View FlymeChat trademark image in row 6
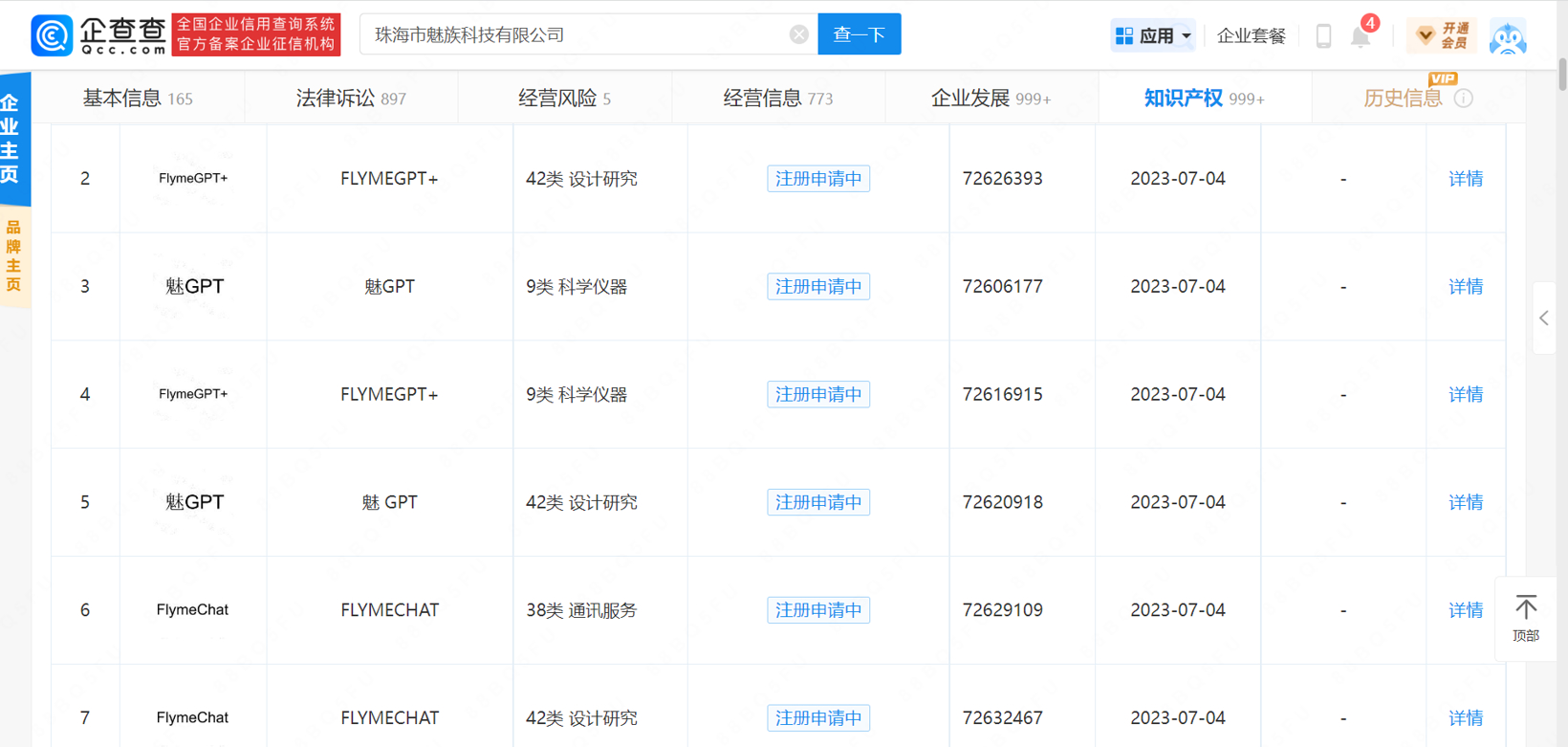Screen dimensions: 1568x747 point(192,609)
